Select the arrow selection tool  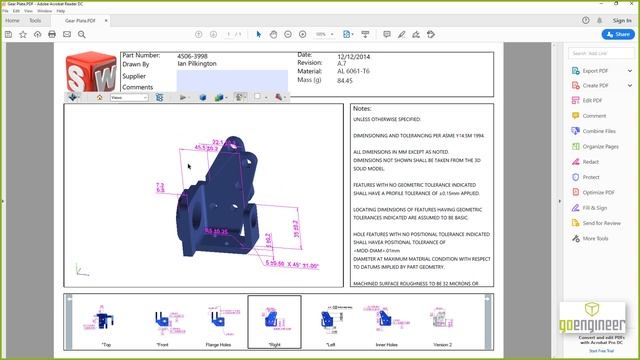[258, 35]
